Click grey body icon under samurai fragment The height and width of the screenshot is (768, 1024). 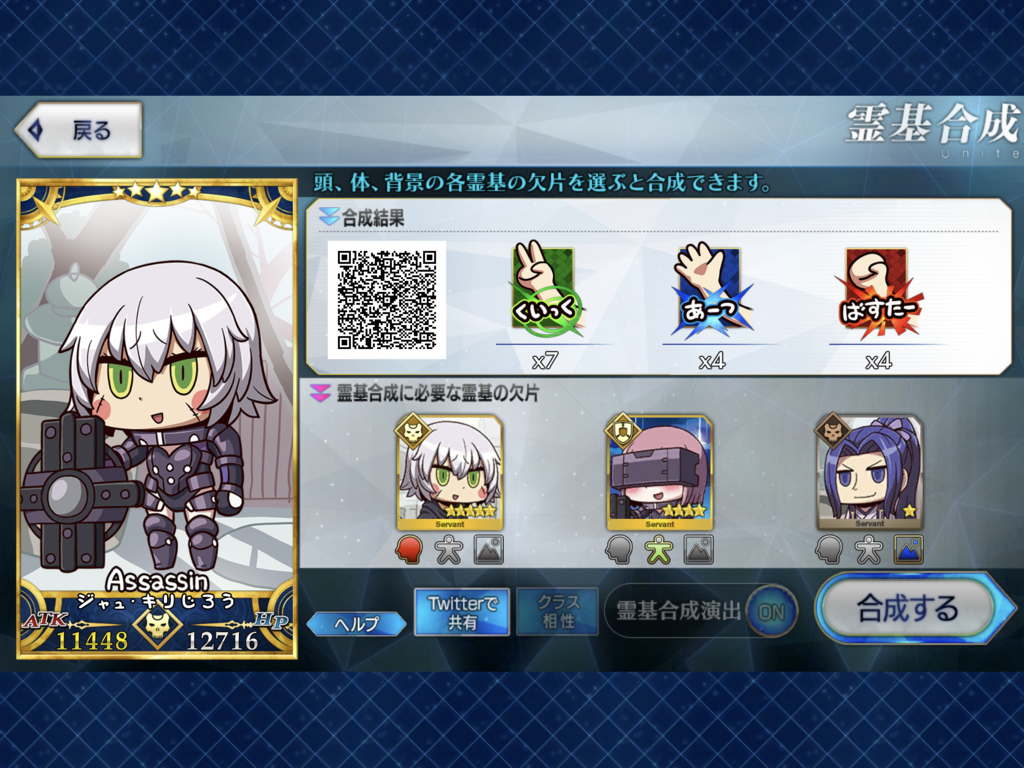(869, 550)
